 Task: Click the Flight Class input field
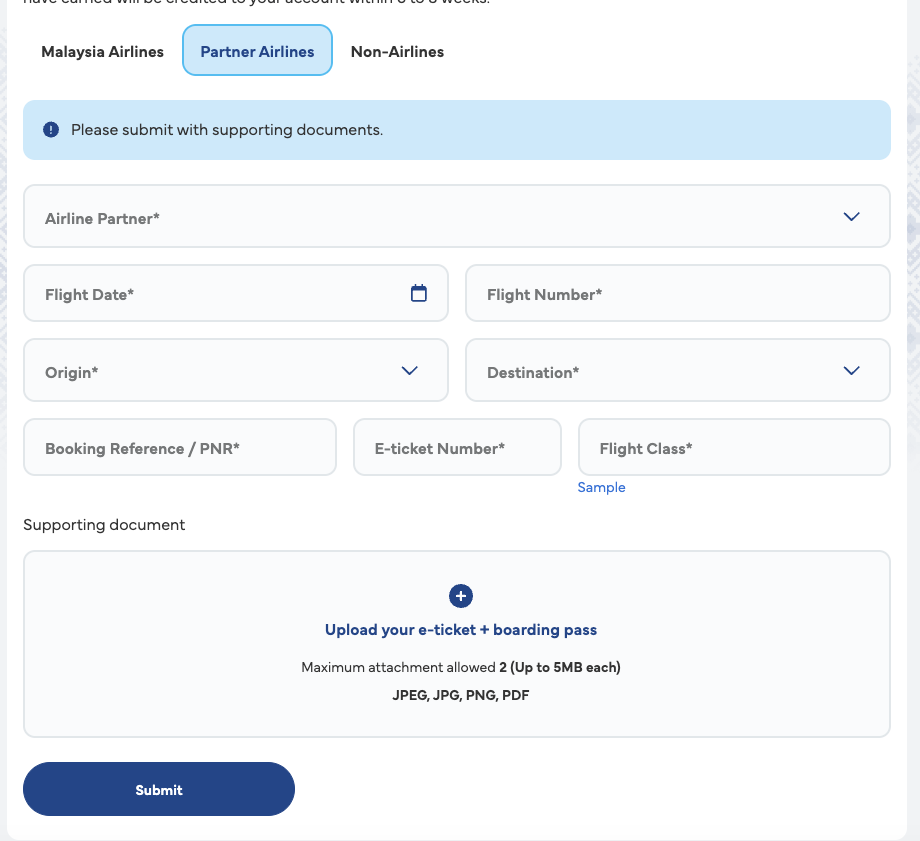point(734,448)
